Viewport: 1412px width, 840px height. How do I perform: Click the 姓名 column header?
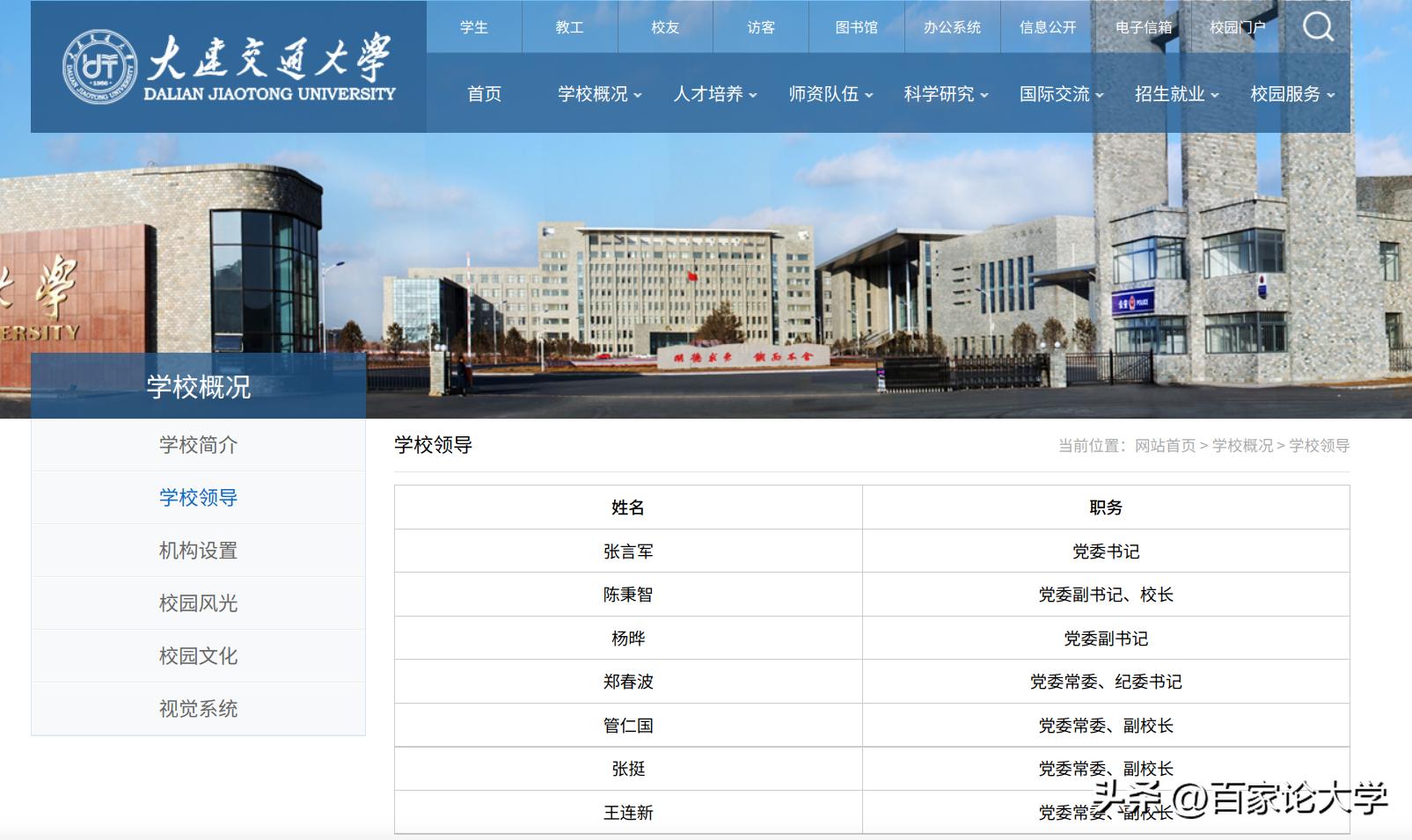click(x=628, y=508)
